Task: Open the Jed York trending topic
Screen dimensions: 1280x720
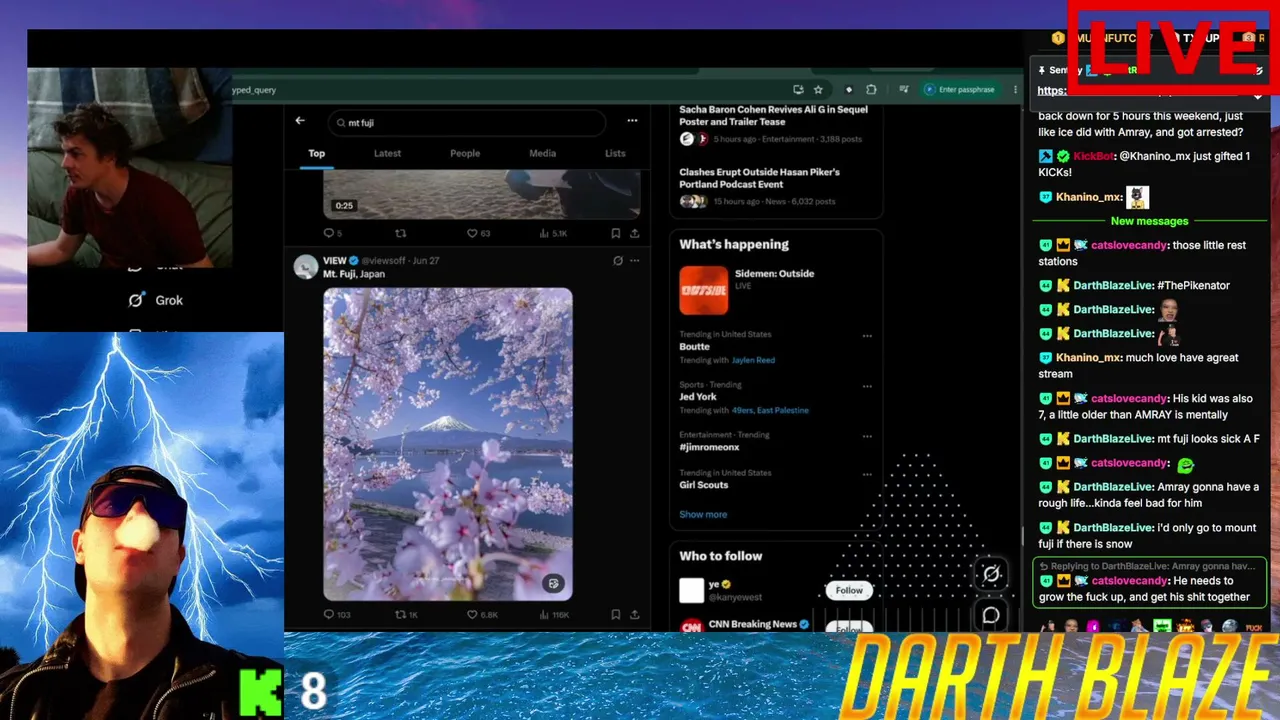Action: click(x=698, y=397)
